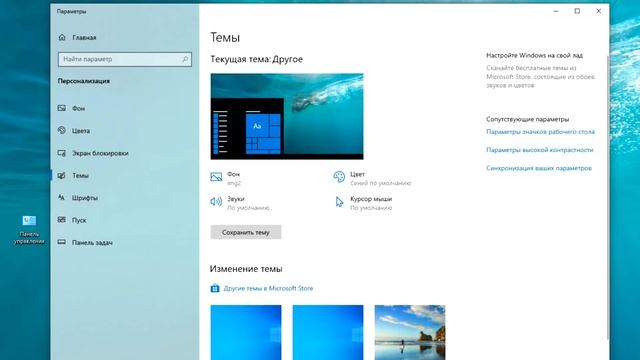This screenshot has height=360, width=640.
Task: Click the search magnifier icon
Action: click(x=185, y=59)
